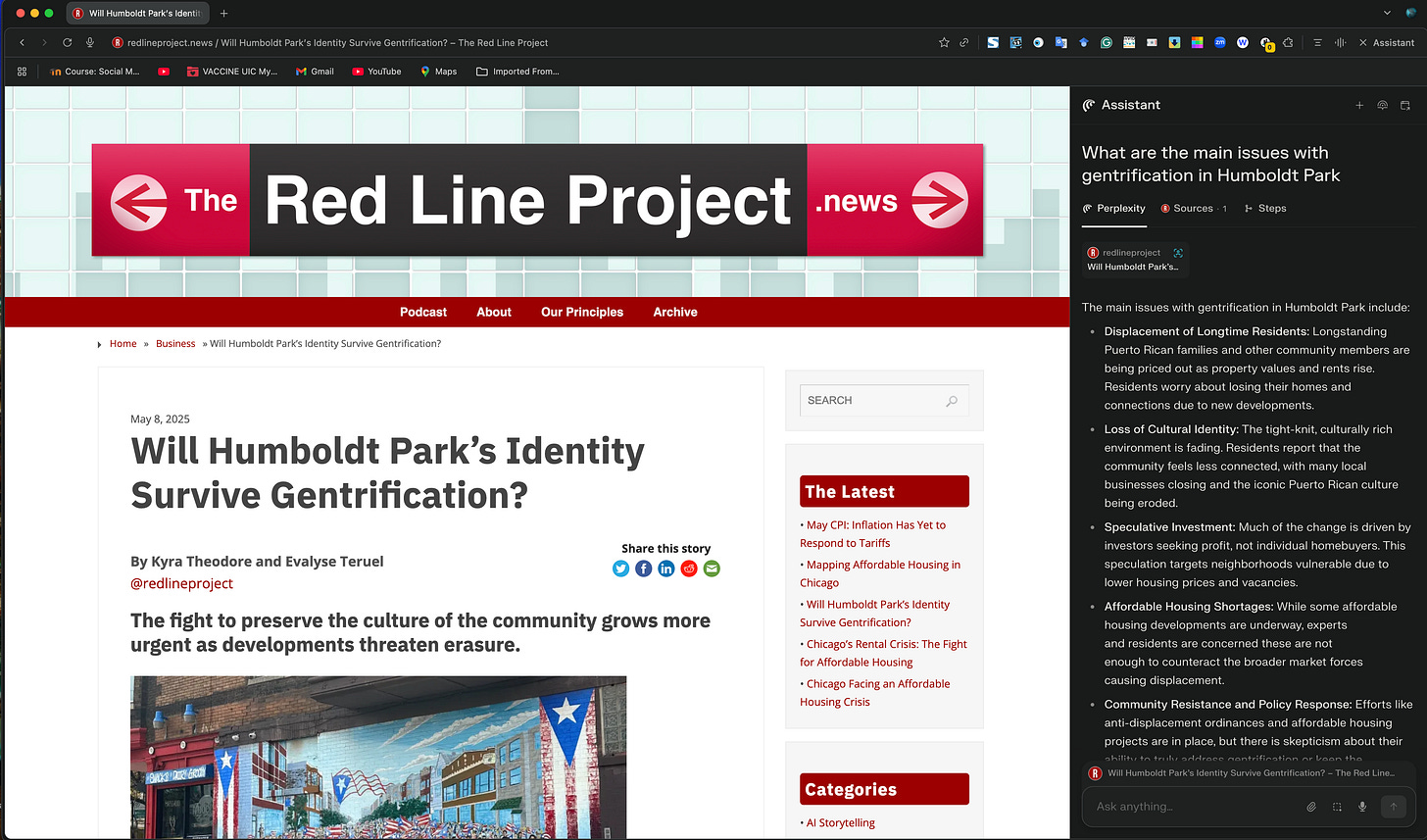
Task: Share the story on Reddit
Action: click(x=689, y=568)
